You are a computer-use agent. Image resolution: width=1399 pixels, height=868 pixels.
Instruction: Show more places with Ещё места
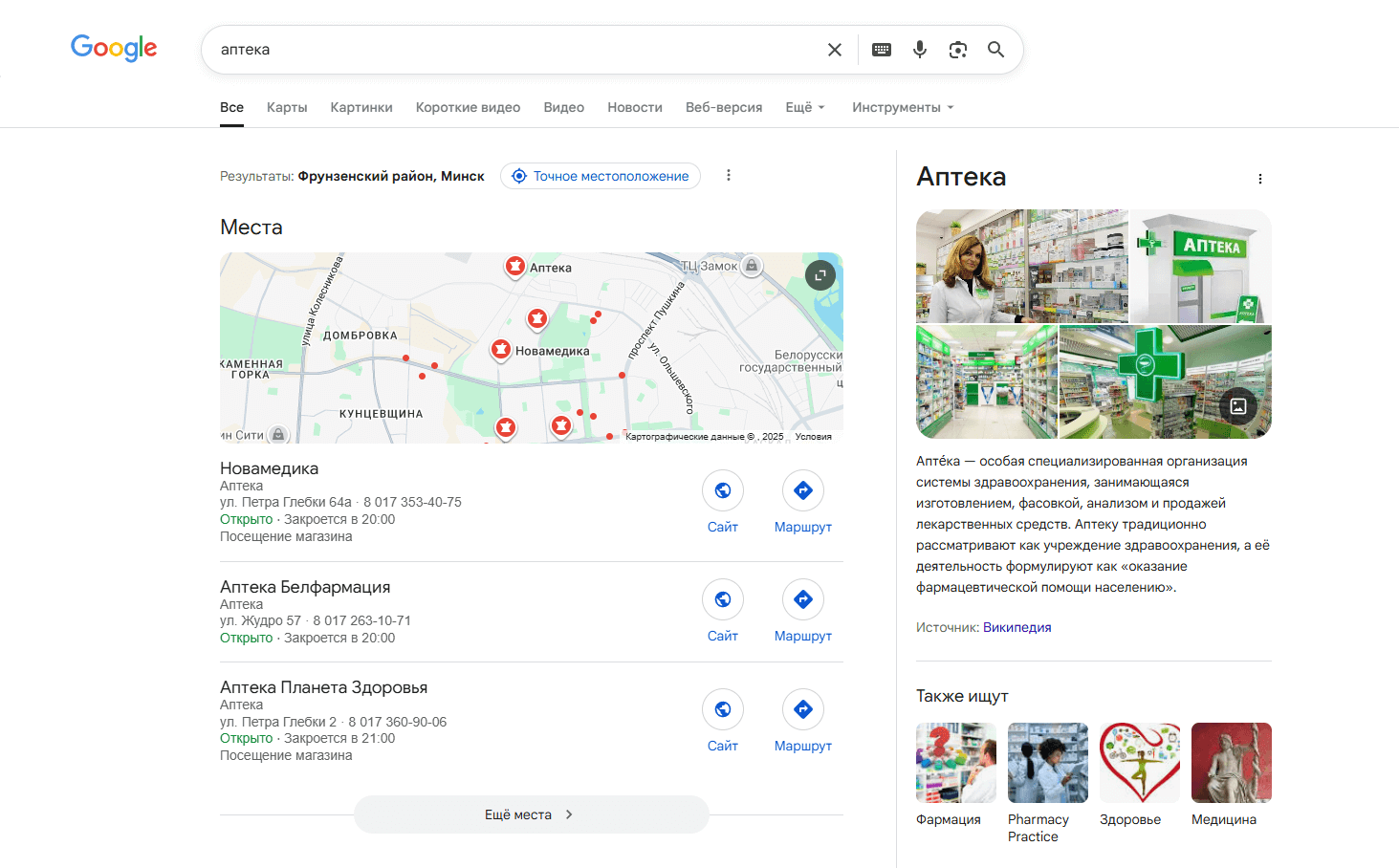click(532, 814)
